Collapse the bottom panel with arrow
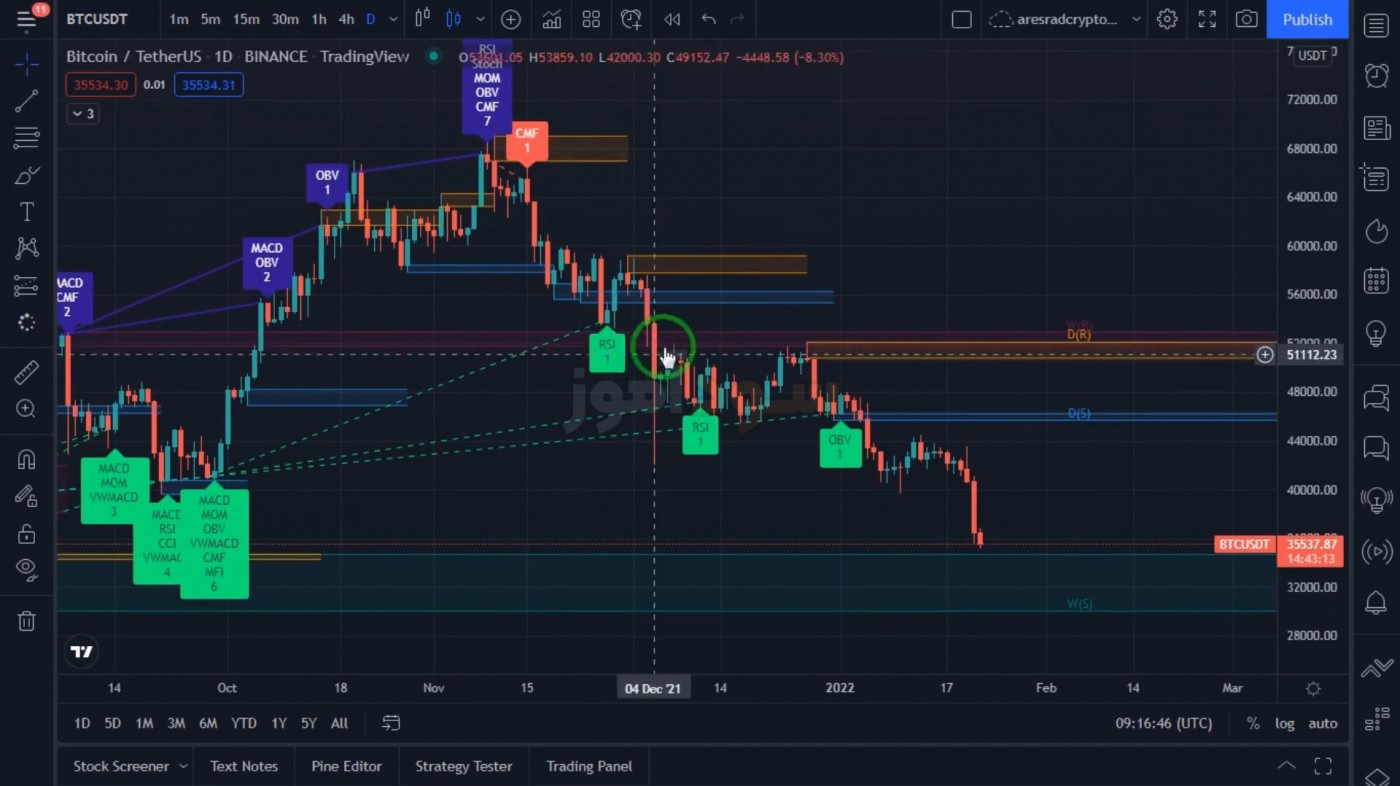The image size is (1400, 786). 1286,766
